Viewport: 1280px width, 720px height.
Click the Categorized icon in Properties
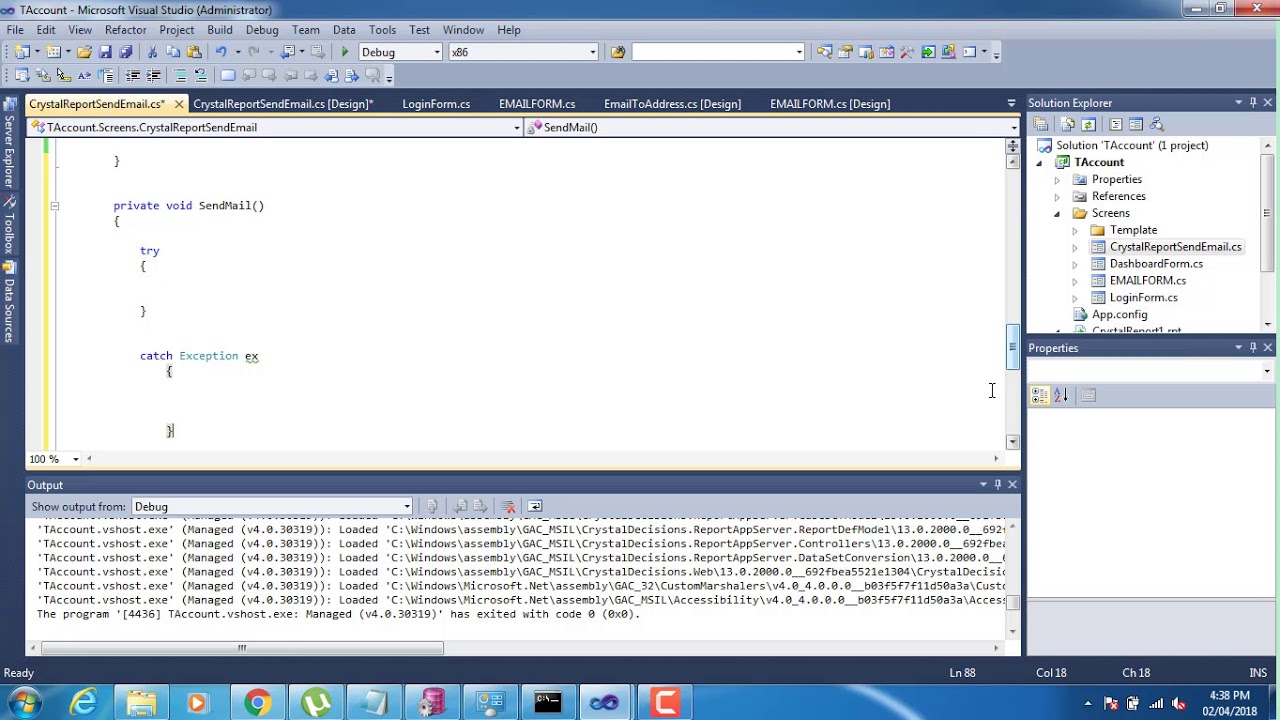coord(1040,395)
